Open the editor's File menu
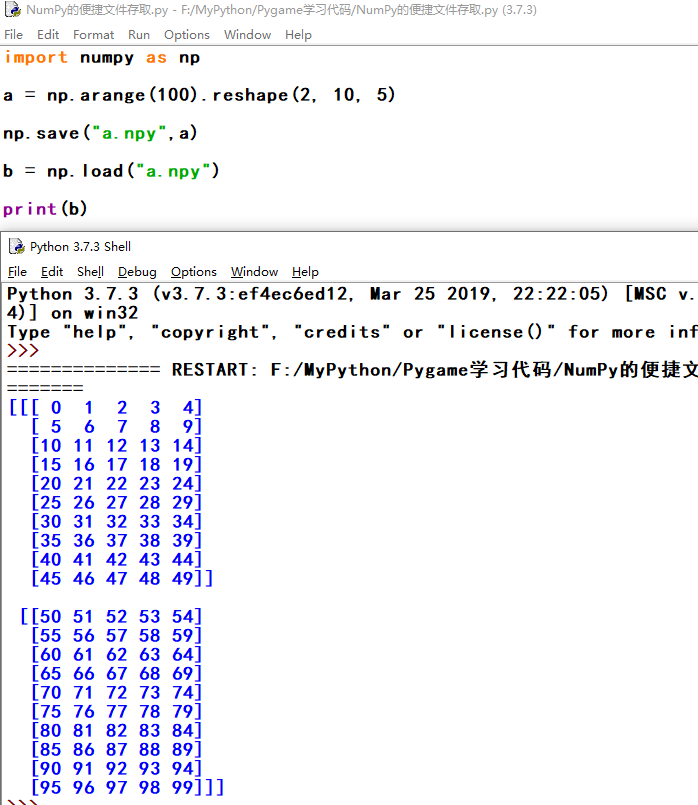 coord(13,34)
